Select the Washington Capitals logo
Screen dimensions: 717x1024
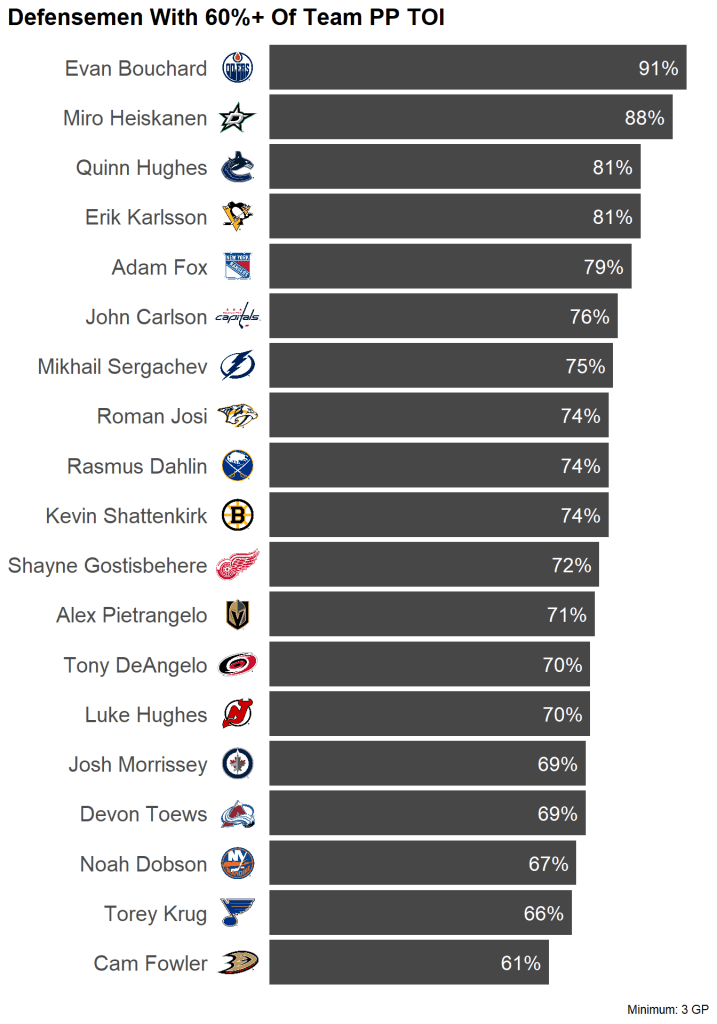(237, 317)
